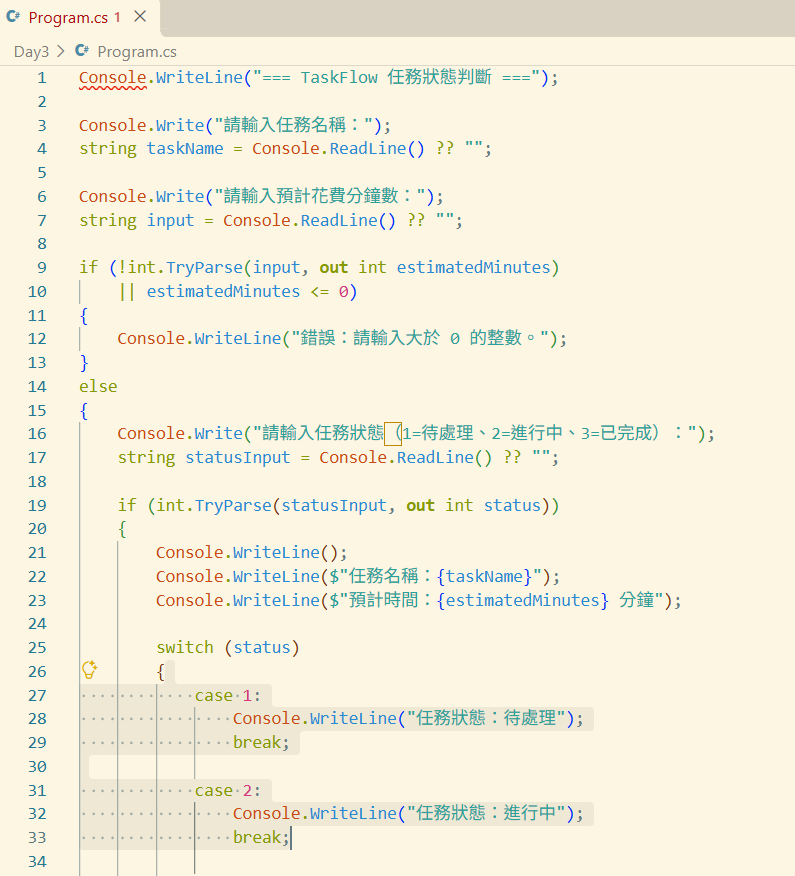Click 'case 1:' on line 27
Viewport: 795px width, 876px height.
tap(228, 696)
